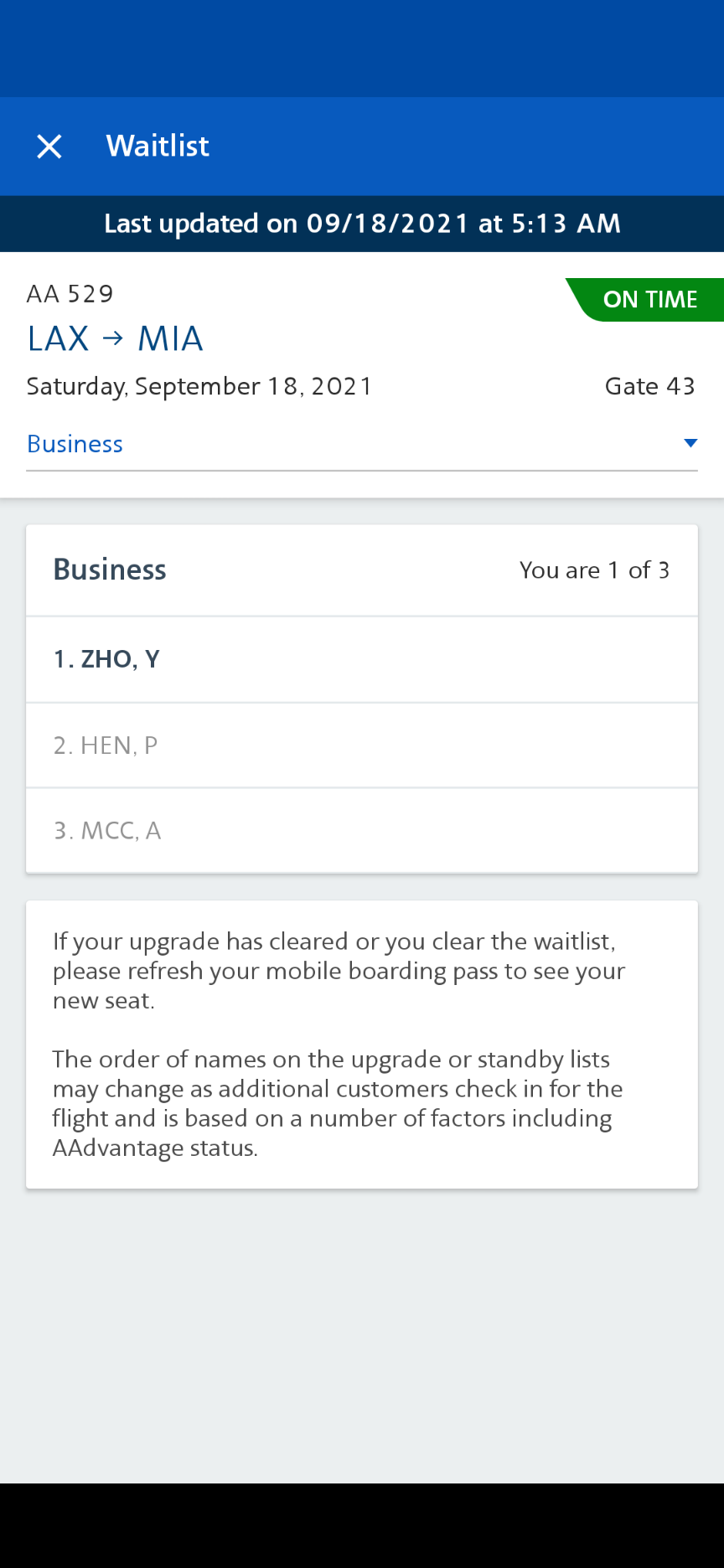Tap the arrow between LAX and MIA
Screen dimensions: 724x1568
click(113, 339)
